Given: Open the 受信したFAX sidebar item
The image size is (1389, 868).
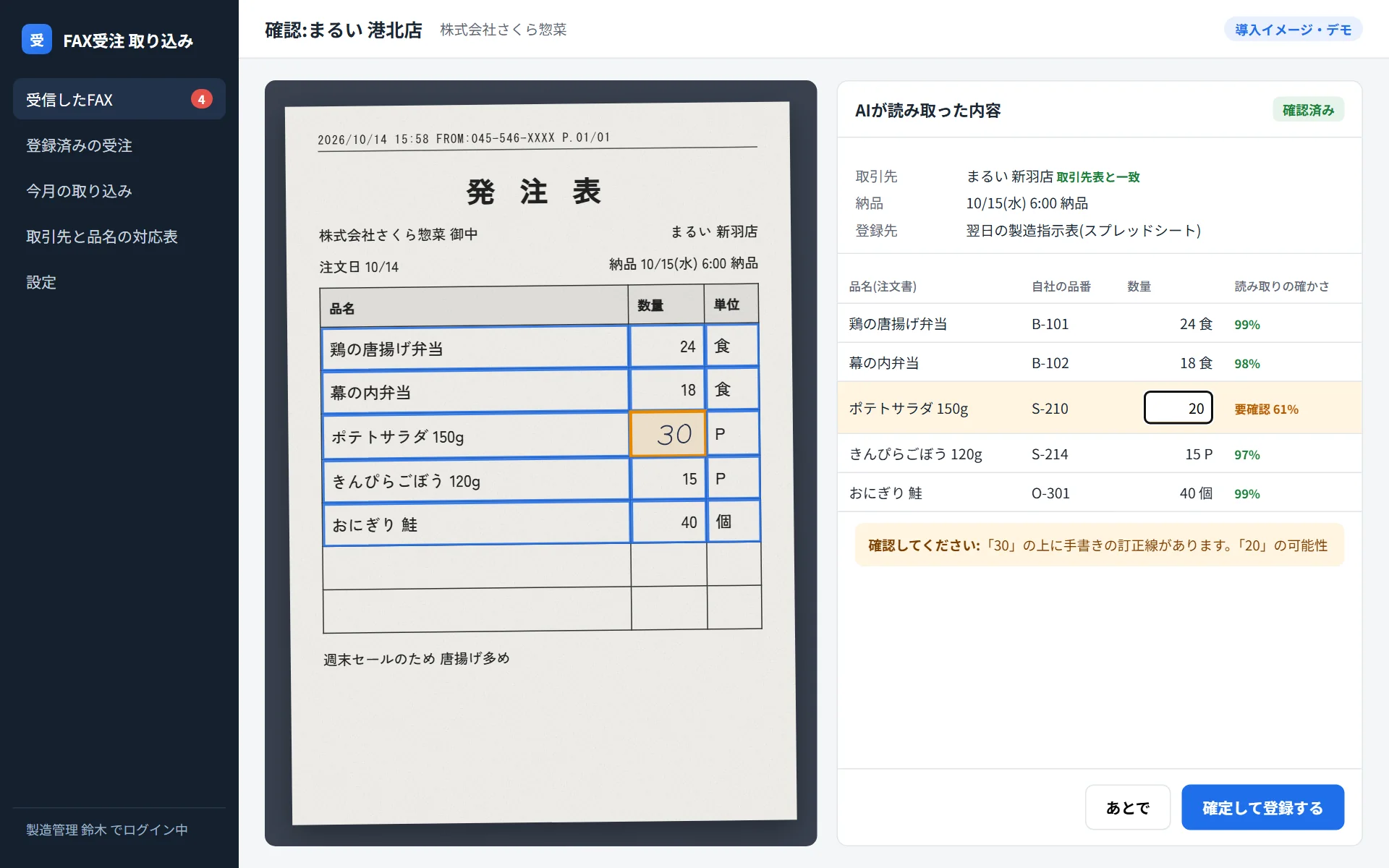Looking at the screenshot, I should (x=119, y=99).
